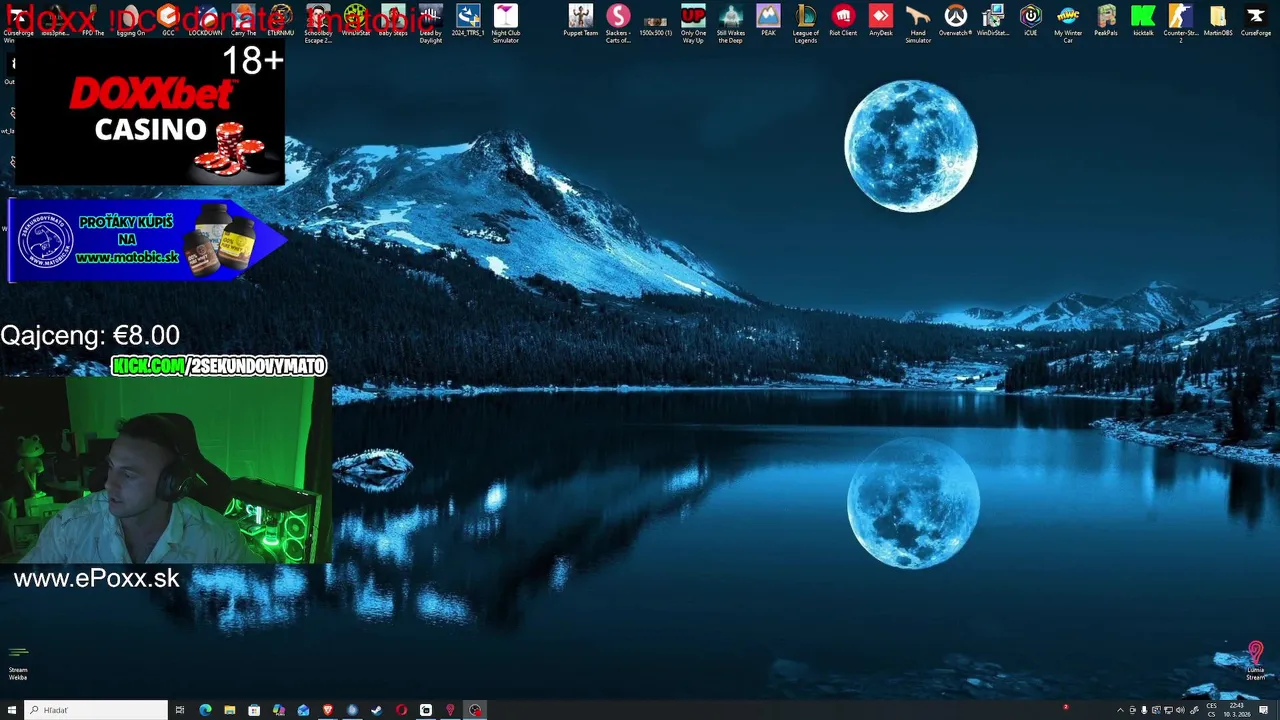Open the Carry The desktop shortcut
1280x720 pixels.
tap(243, 20)
